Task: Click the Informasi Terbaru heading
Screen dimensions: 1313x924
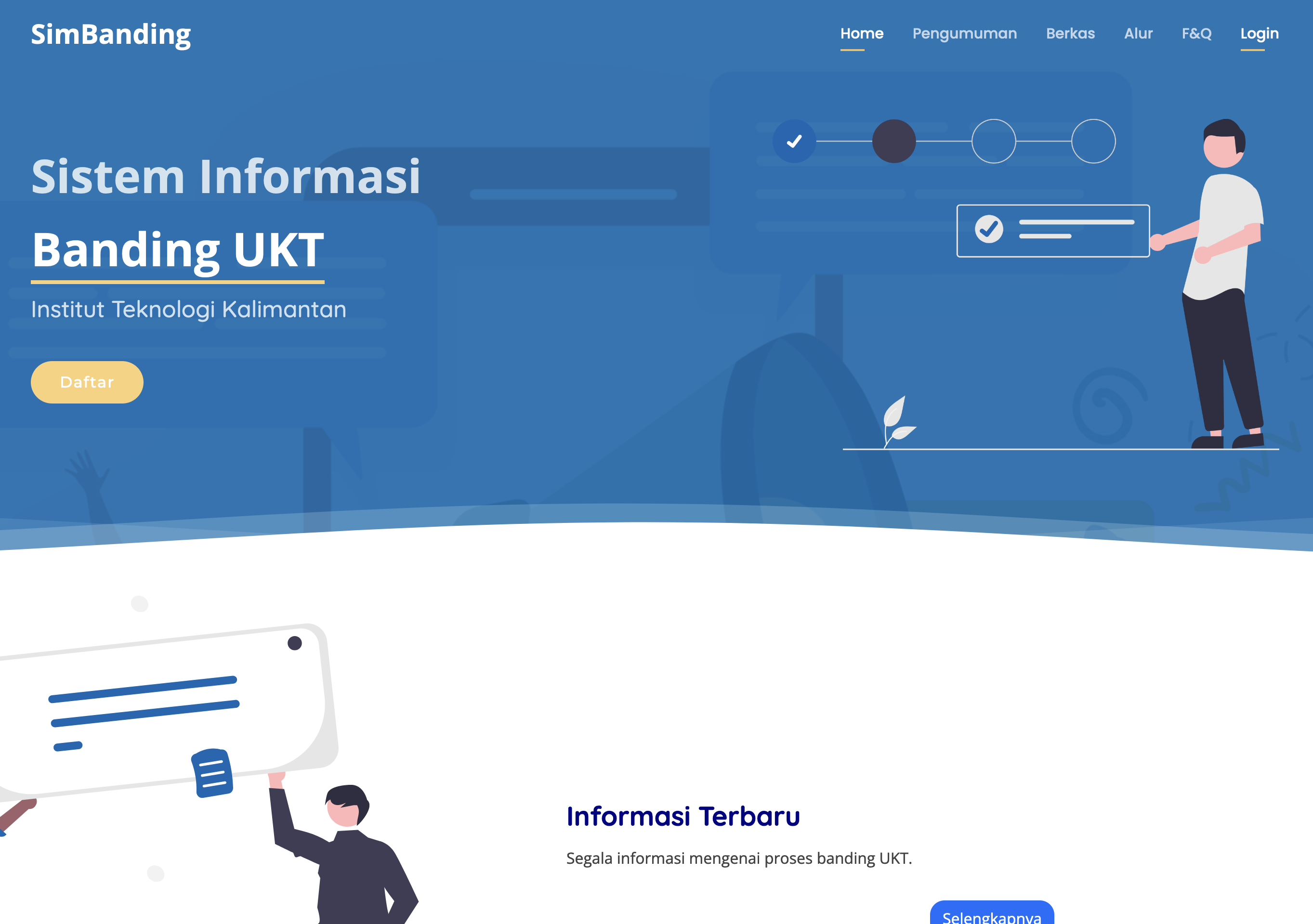Action: tap(683, 816)
